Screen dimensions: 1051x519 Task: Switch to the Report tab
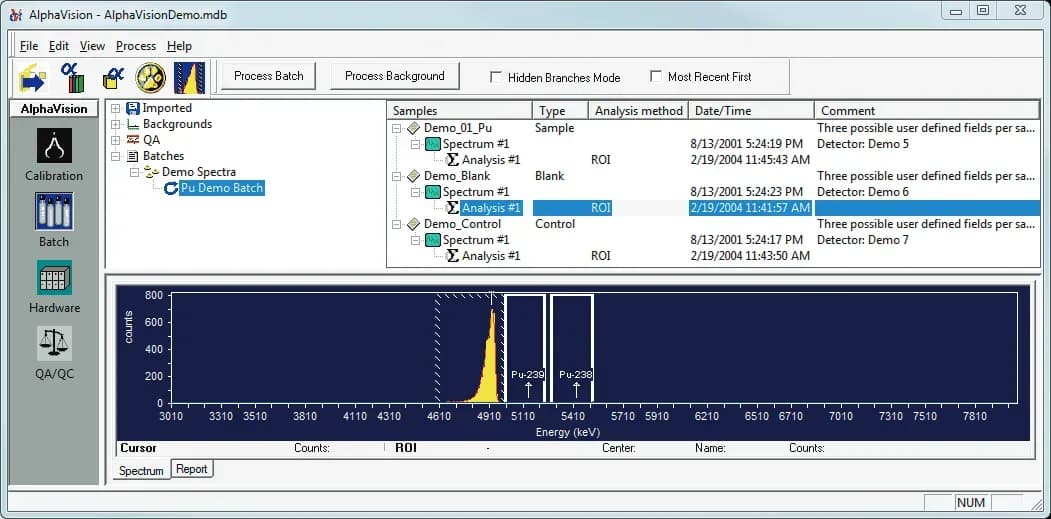192,469
